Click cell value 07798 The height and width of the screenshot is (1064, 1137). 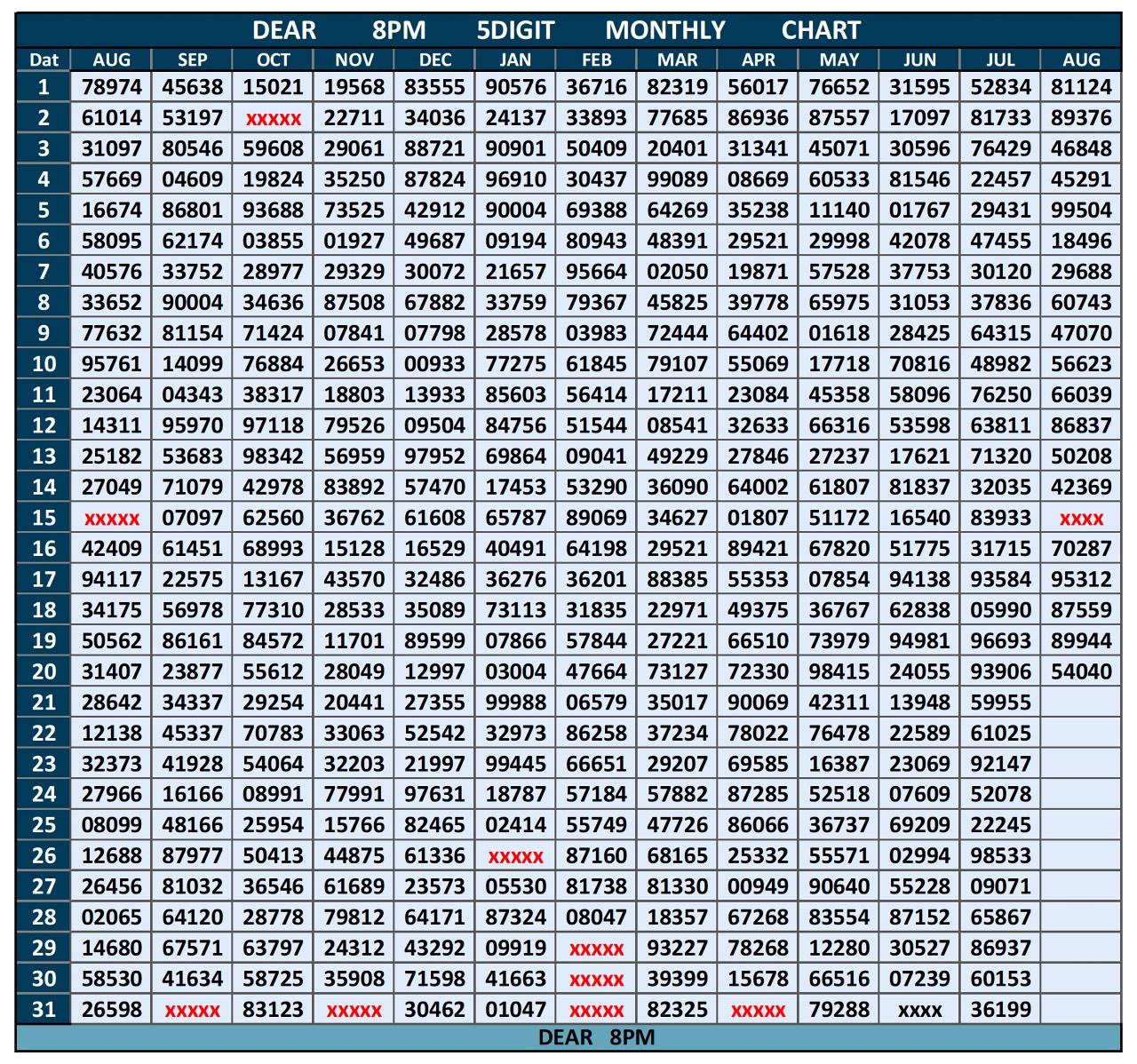[x=434, y=333]
